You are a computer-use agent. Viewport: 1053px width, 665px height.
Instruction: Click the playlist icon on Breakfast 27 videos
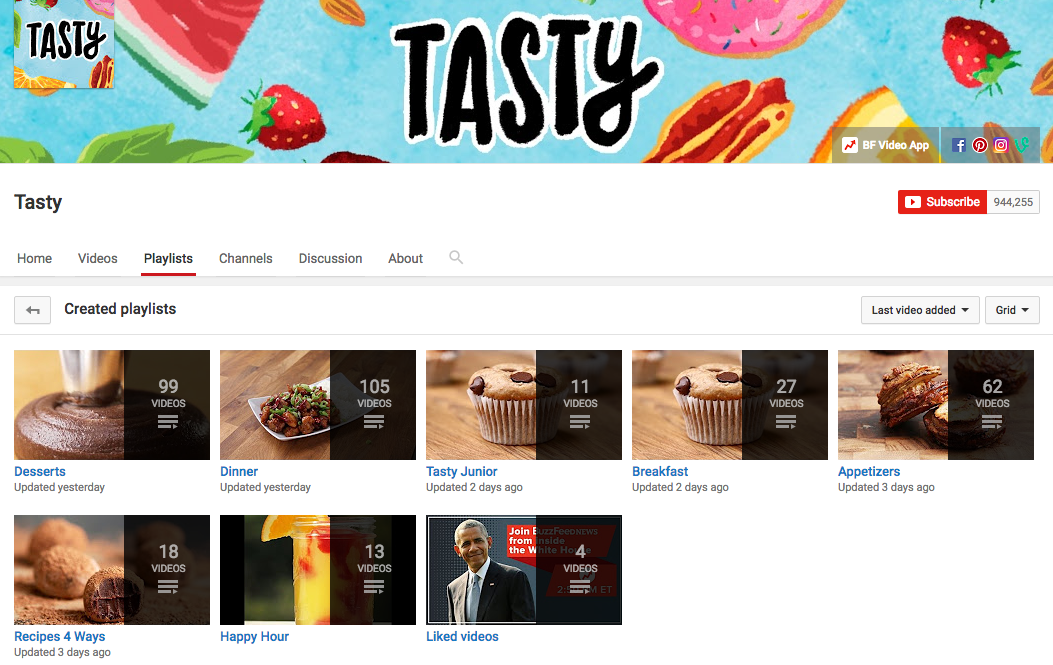coord(786,422)
